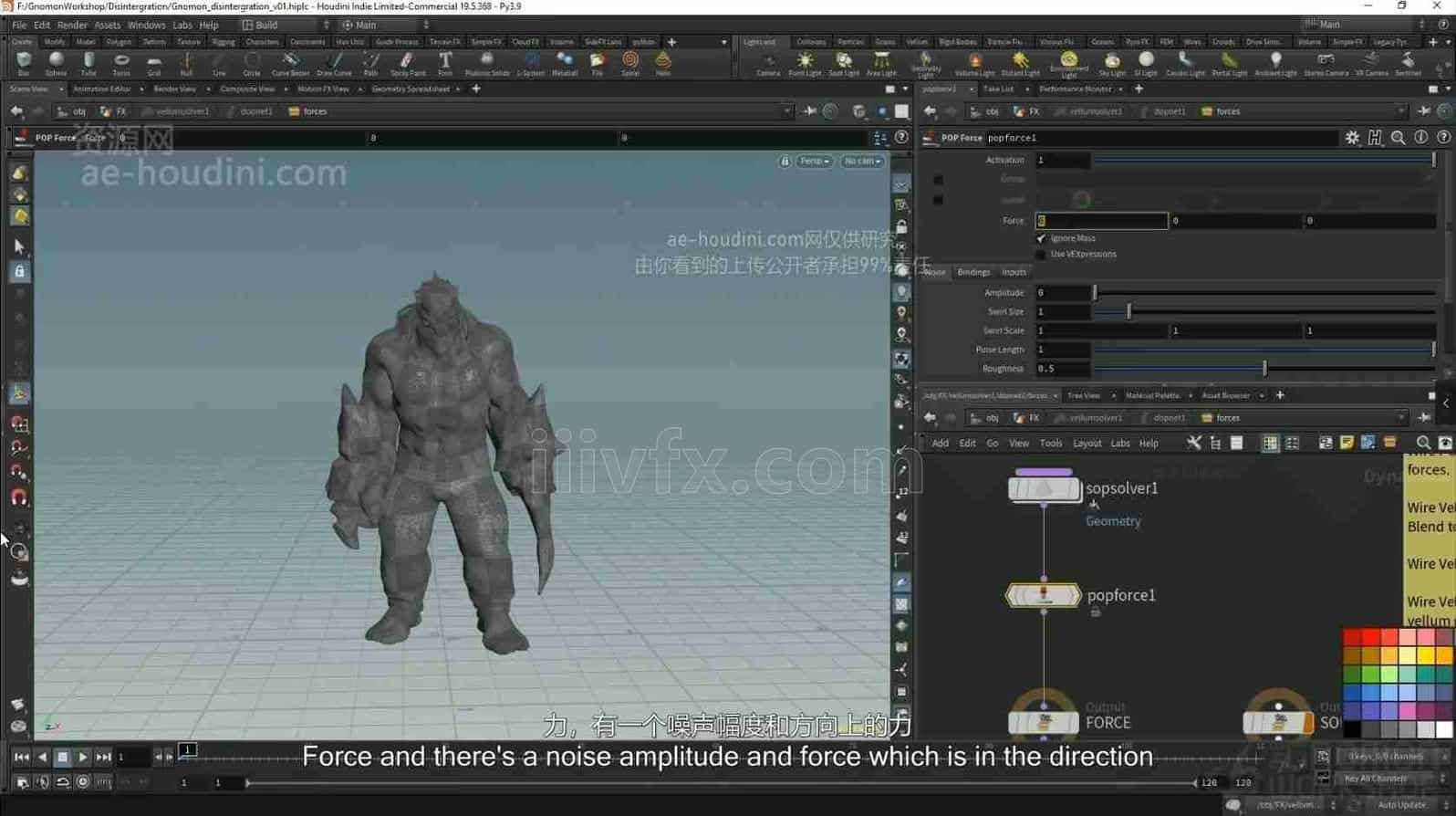
Task: Open the Persp viewport dropdown
Action: pos(814,162)
